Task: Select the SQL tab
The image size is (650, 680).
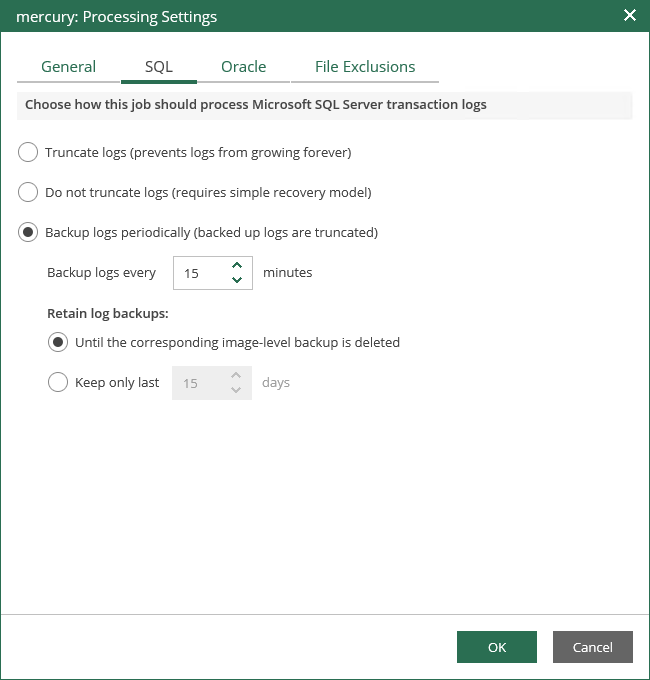Action: click(159, 67)
